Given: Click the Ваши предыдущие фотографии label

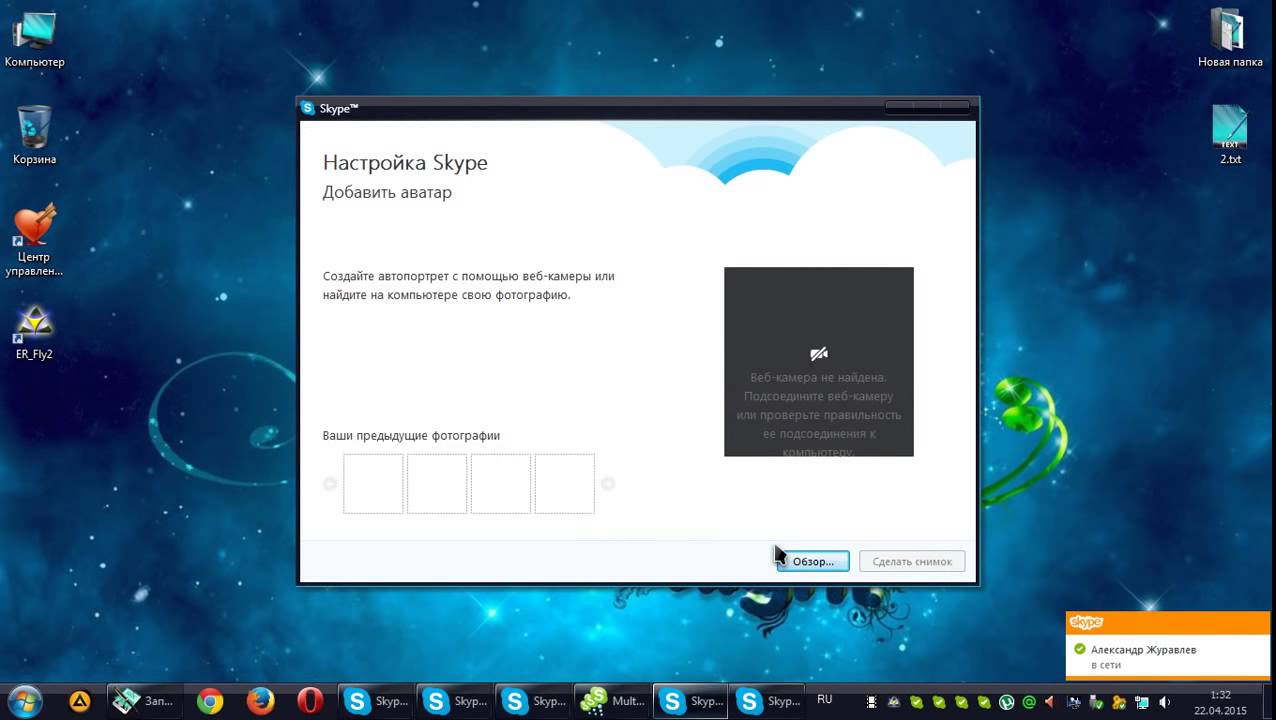Looking at the screenshot, I should [411, 436].
